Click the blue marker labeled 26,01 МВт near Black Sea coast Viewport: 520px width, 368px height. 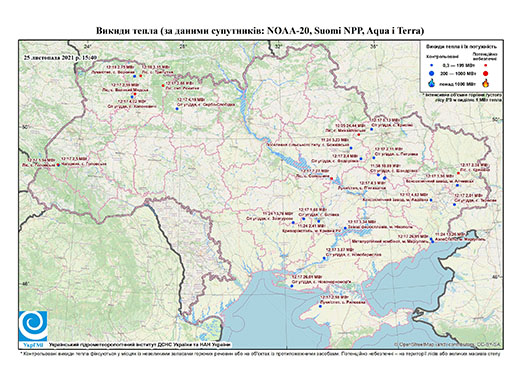283,286
